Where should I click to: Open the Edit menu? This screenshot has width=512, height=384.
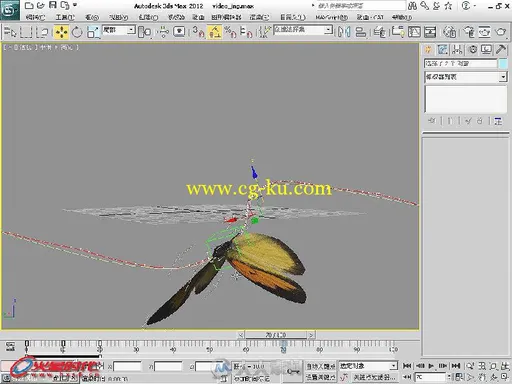(35, 17)
